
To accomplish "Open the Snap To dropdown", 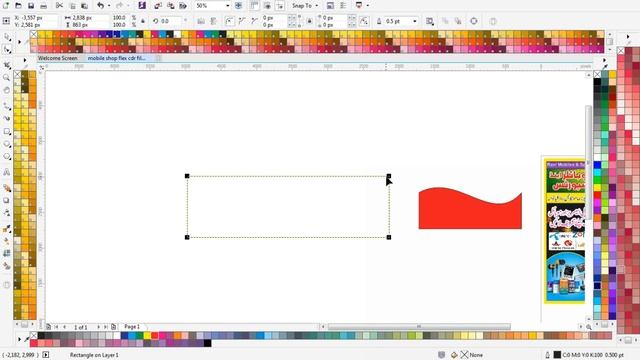I will [x=304, y=6].
